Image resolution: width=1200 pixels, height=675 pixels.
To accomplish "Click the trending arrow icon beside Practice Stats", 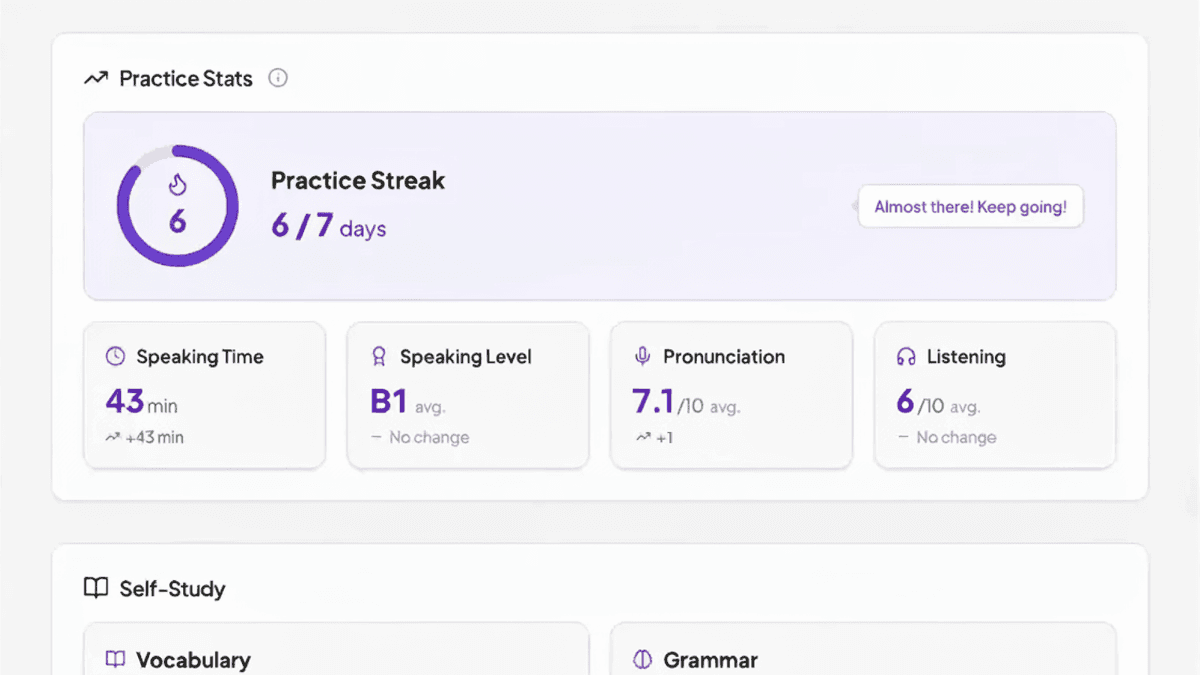I will (95, 77).
